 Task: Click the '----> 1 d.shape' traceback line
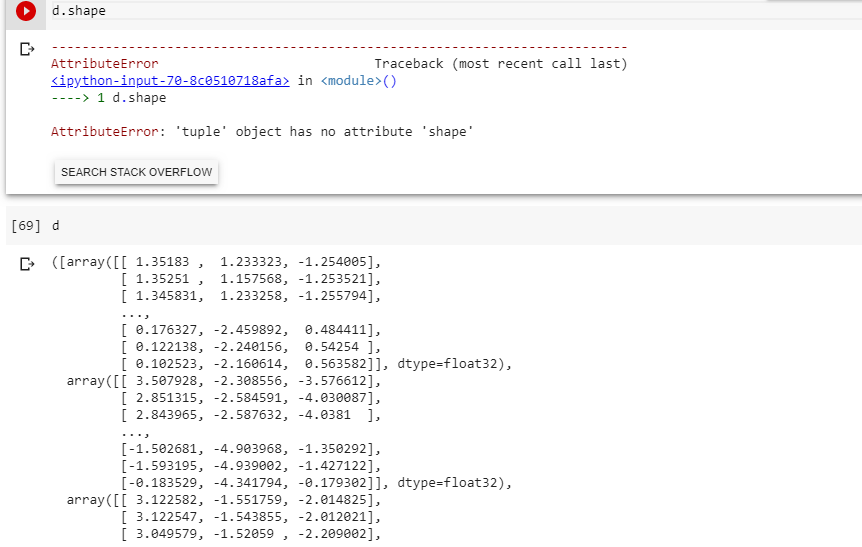[108, 98]
